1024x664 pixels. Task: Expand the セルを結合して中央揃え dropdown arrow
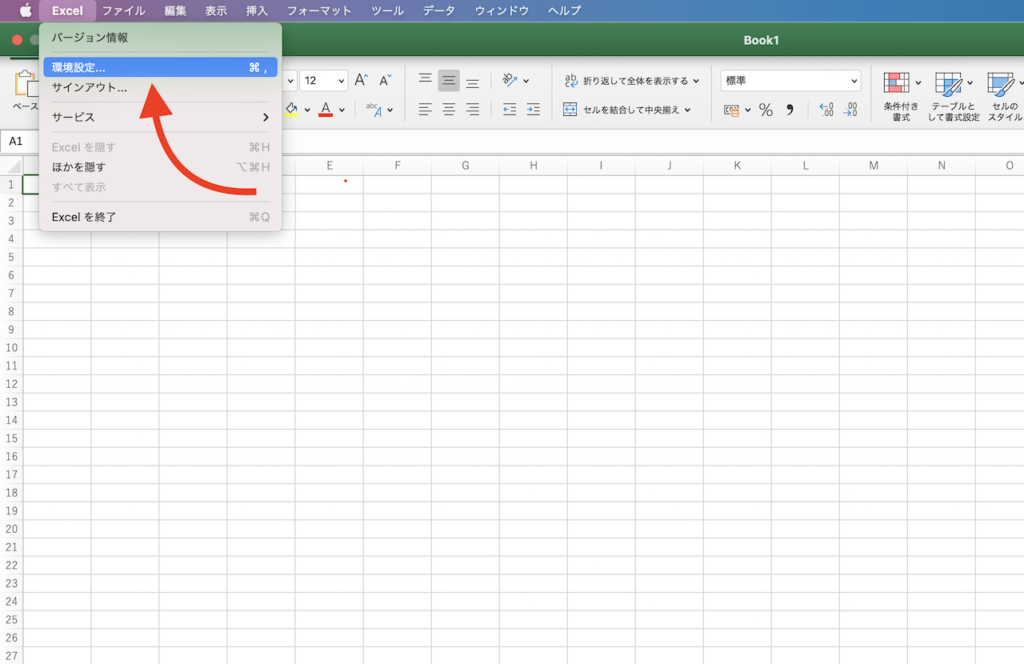click(x=688, y=109)
